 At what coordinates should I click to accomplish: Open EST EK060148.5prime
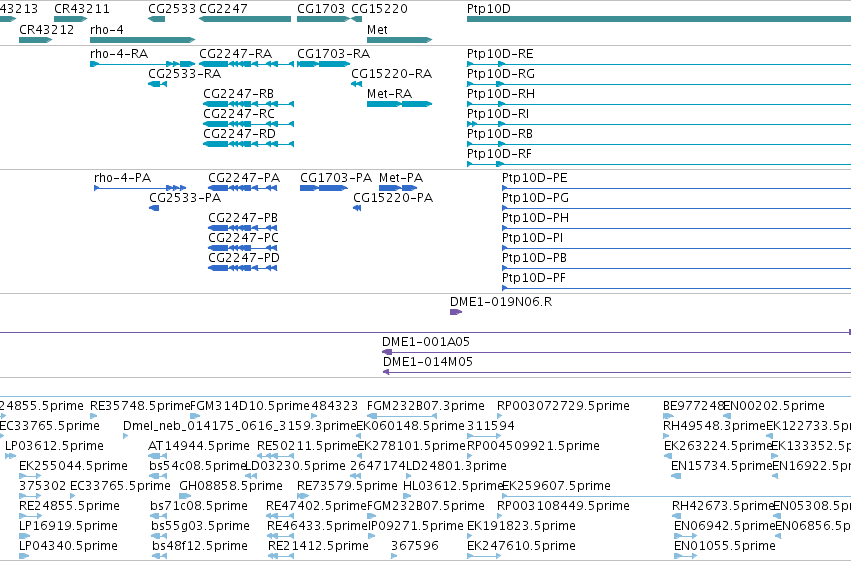411,426
